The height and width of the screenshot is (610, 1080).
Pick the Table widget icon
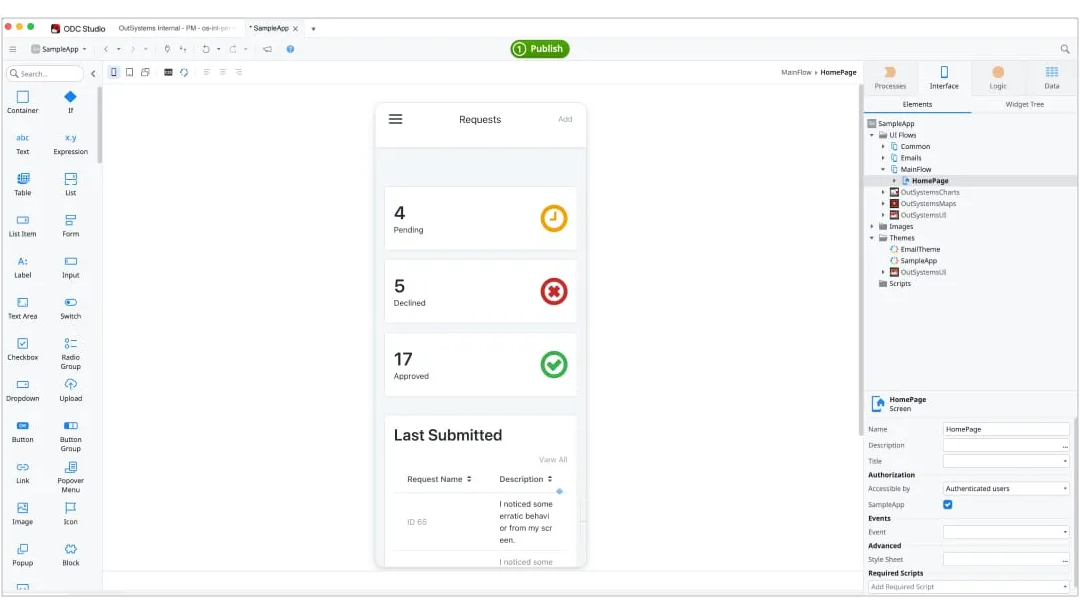click(22, 179)
